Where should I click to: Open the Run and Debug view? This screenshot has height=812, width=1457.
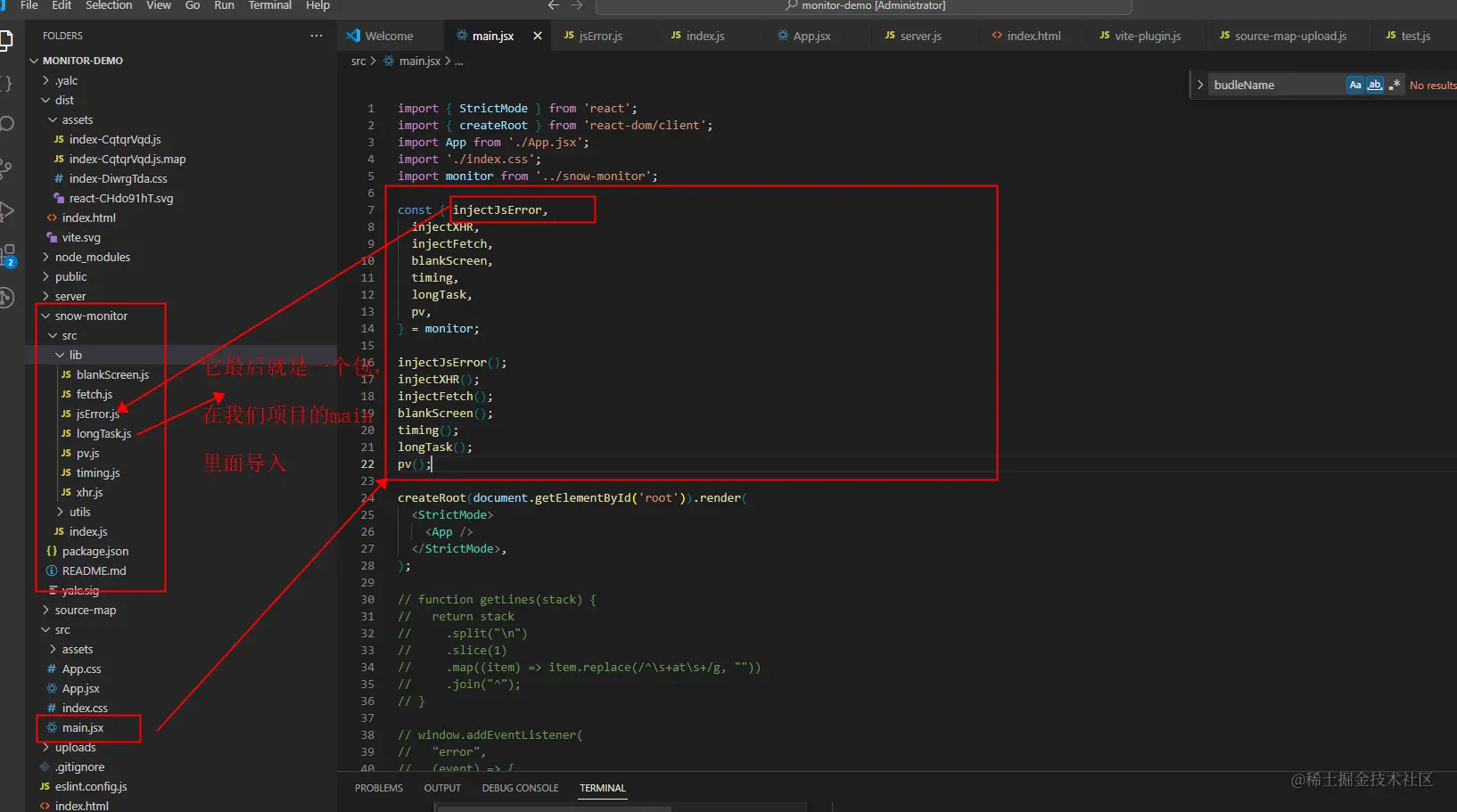(x=6, y=211)
